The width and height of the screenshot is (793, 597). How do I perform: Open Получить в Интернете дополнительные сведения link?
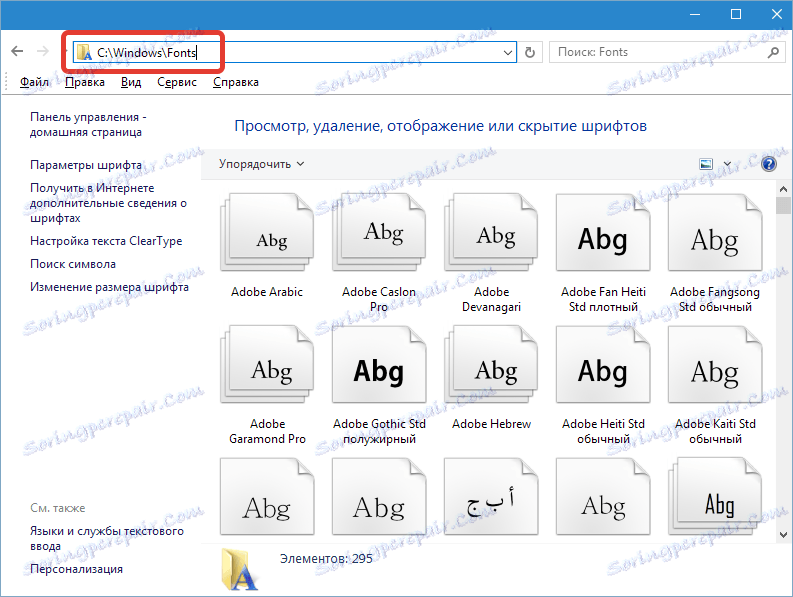[x=108, y=203]
